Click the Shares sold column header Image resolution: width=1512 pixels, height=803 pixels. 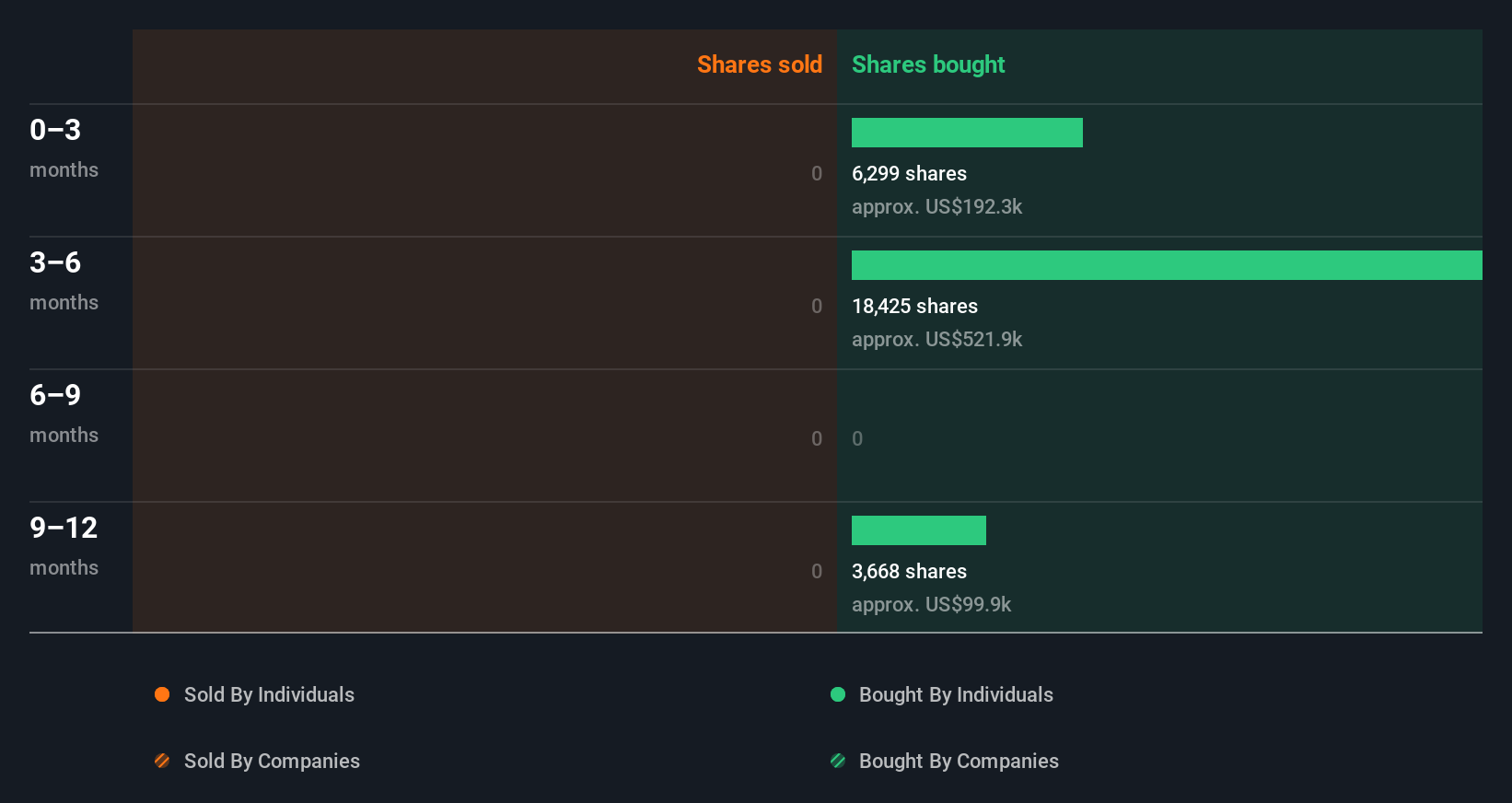760,64
